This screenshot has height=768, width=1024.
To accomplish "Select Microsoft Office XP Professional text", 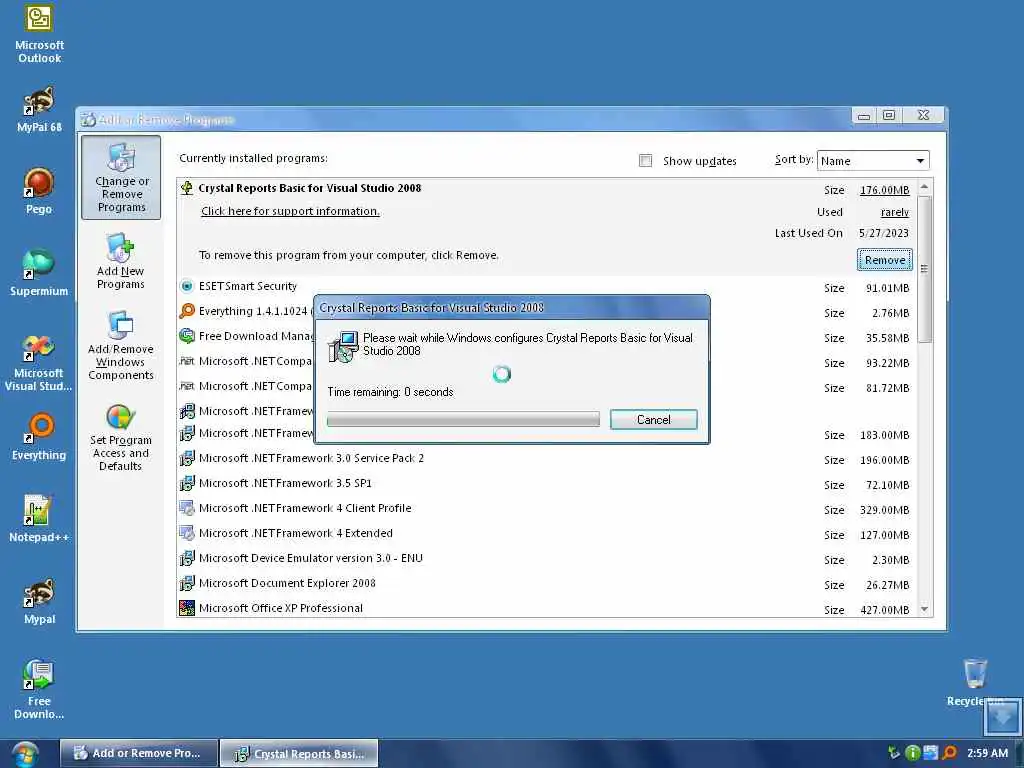I will point(280,608).
